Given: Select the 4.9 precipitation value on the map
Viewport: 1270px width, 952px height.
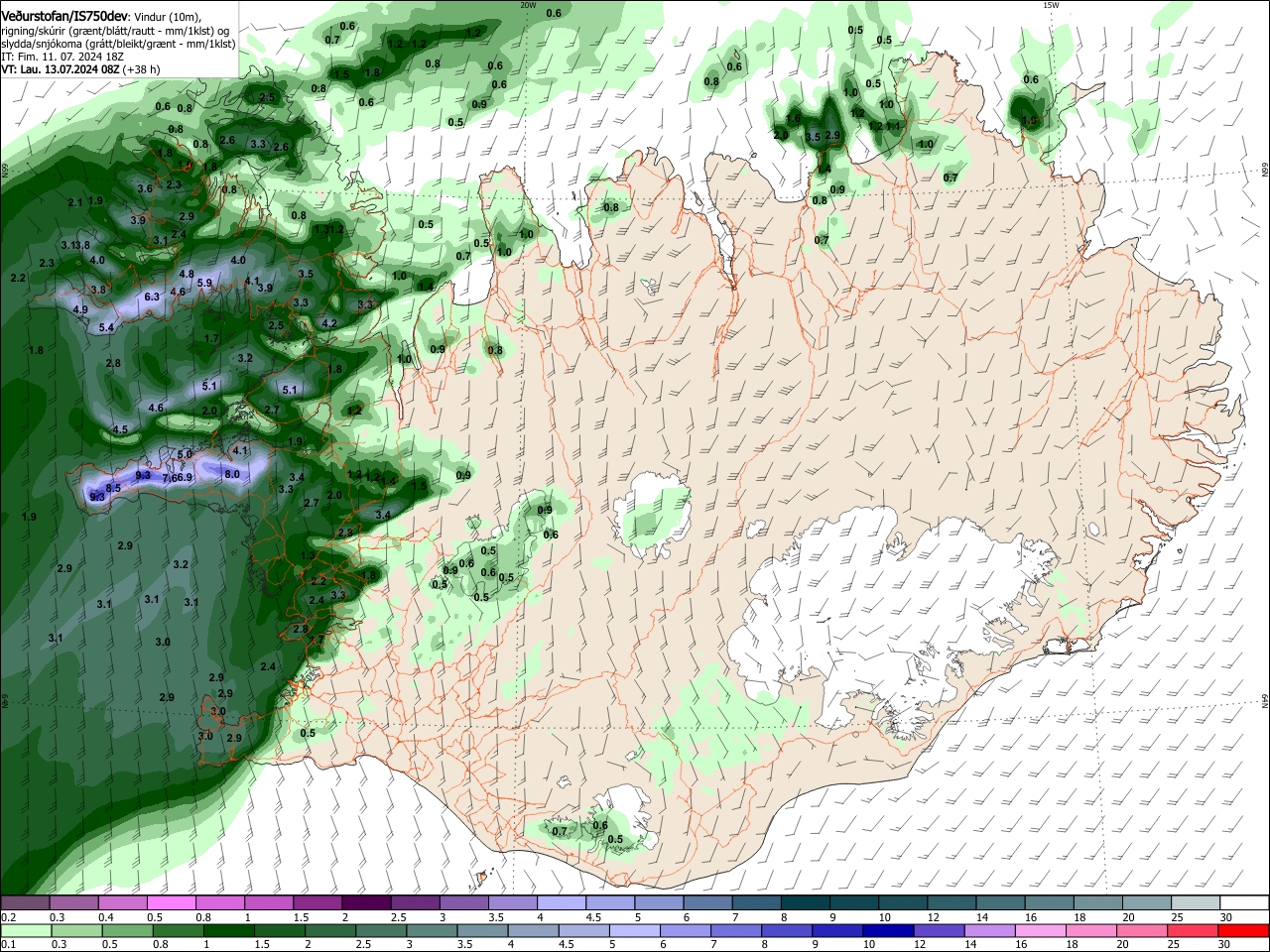Looking at the screenshot, I should [80, 309].
